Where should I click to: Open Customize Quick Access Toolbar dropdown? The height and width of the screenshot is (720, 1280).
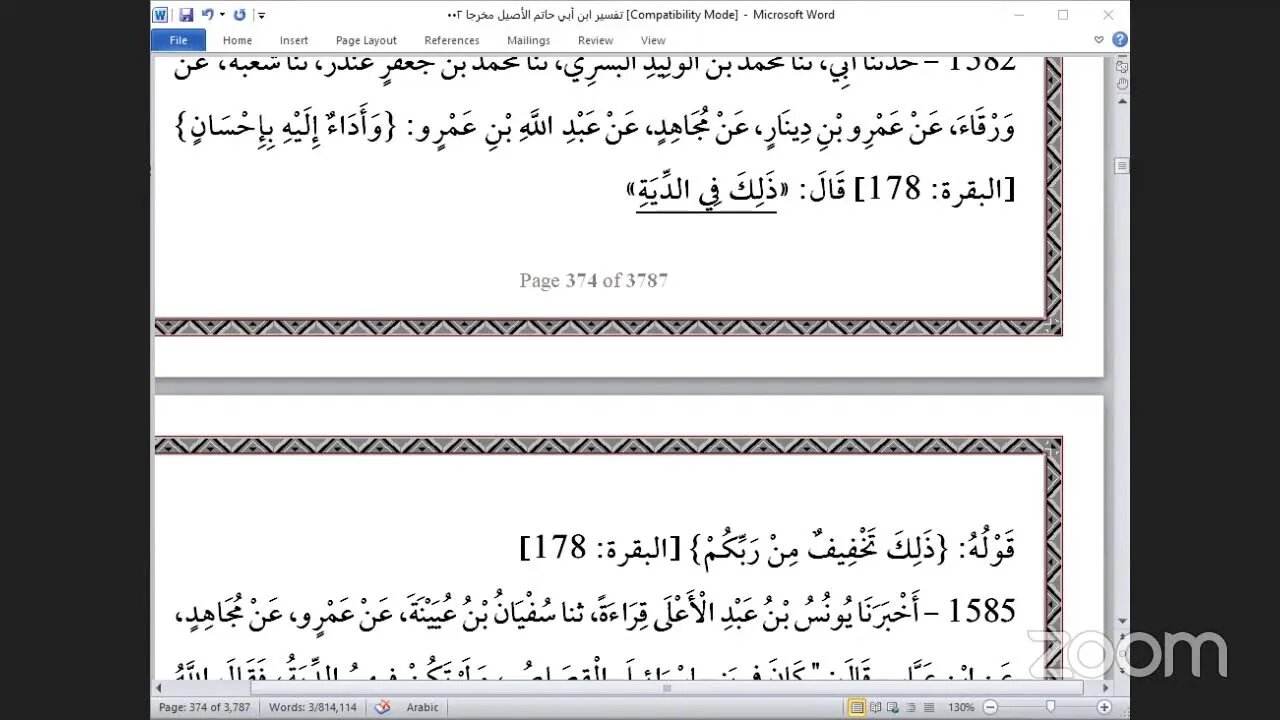[261, 15]
